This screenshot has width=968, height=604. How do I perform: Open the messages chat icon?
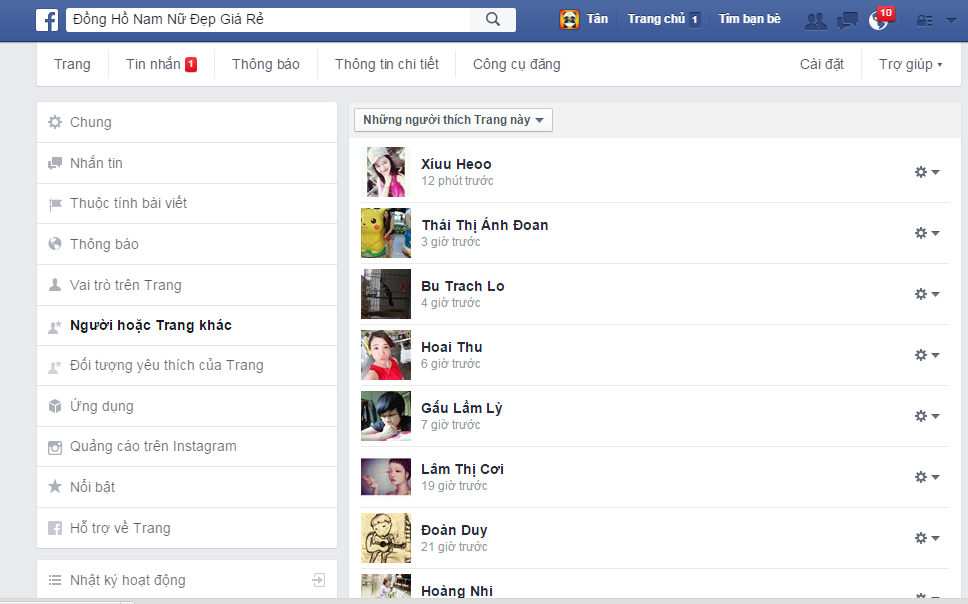[847, 21]
